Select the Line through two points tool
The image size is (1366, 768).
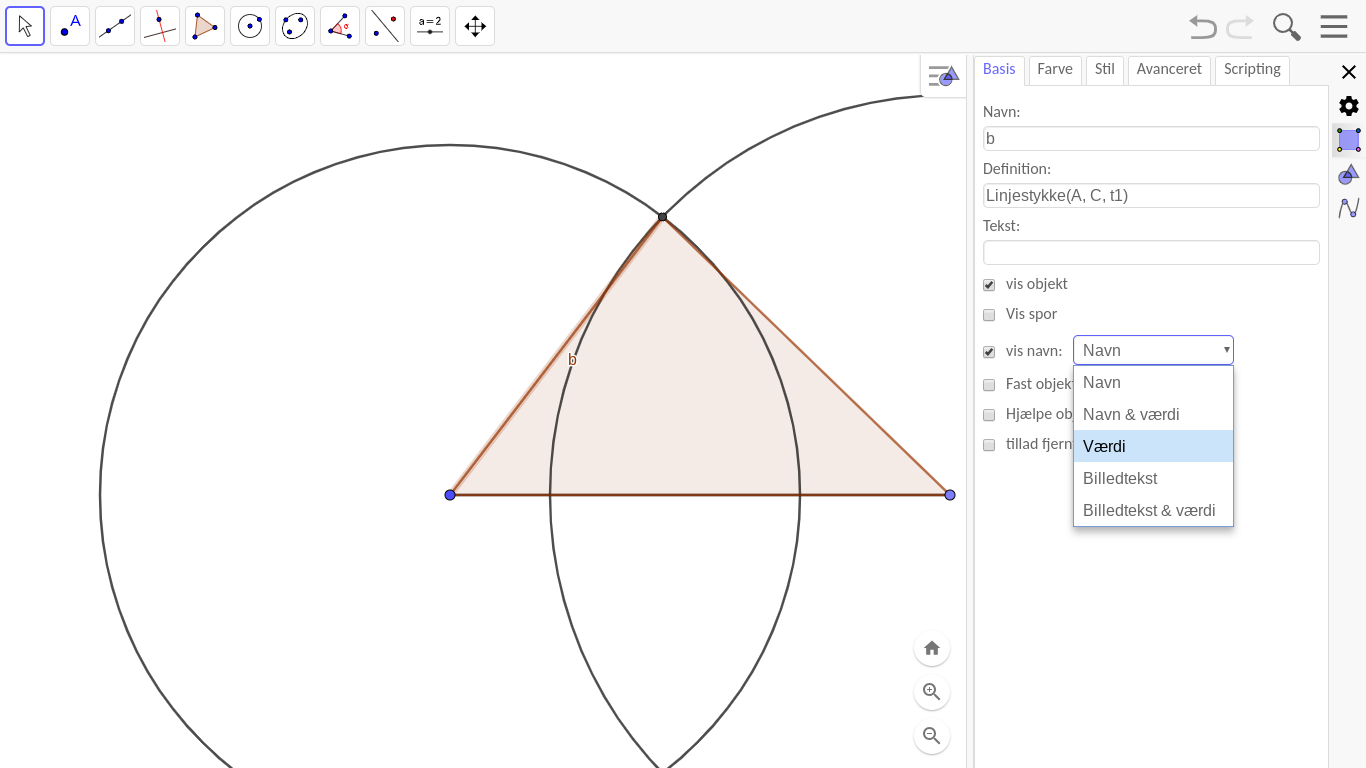(115, 26)
